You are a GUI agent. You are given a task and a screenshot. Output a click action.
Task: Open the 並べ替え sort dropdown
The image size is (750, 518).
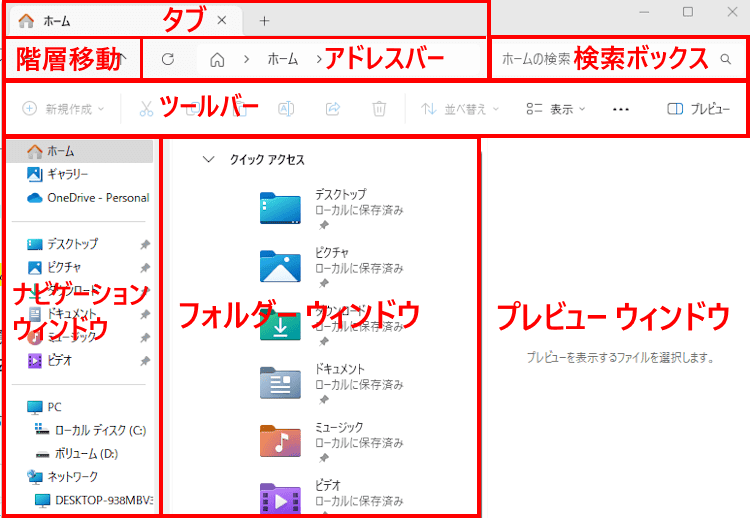460,109
